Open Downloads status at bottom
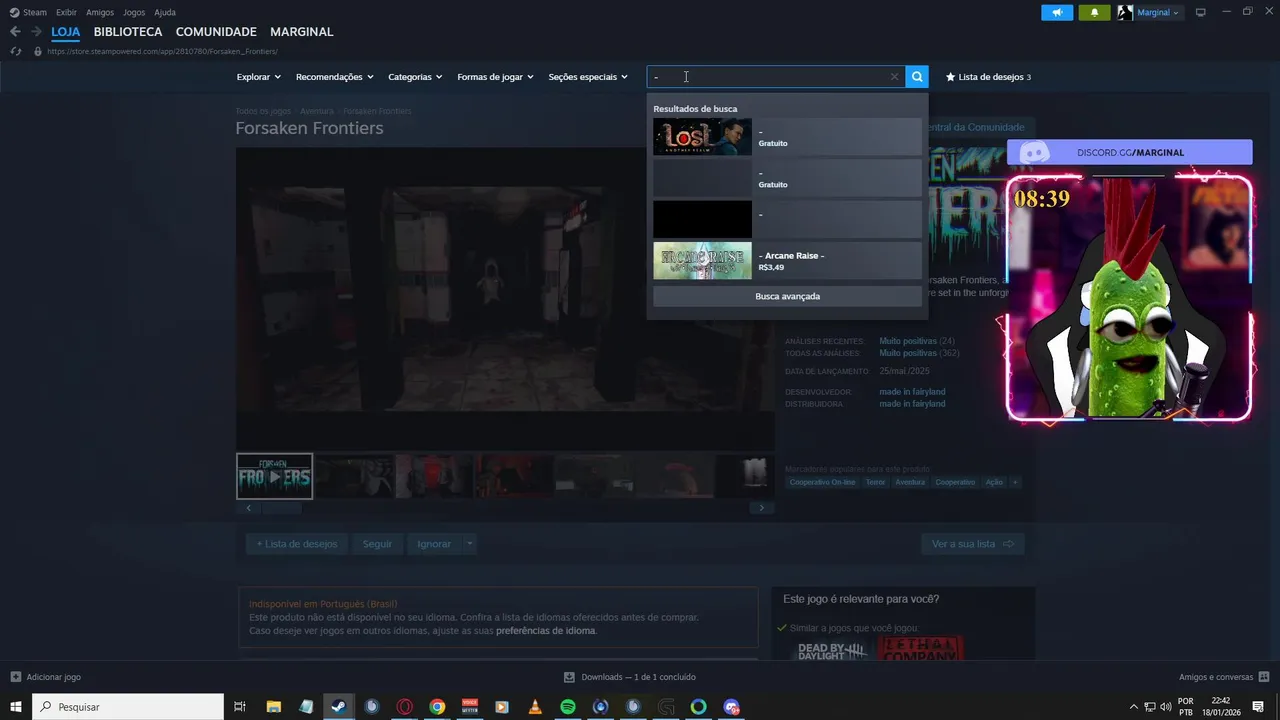Image resolution: width=1280 pixels, height=720 pixels. [629, 677]
